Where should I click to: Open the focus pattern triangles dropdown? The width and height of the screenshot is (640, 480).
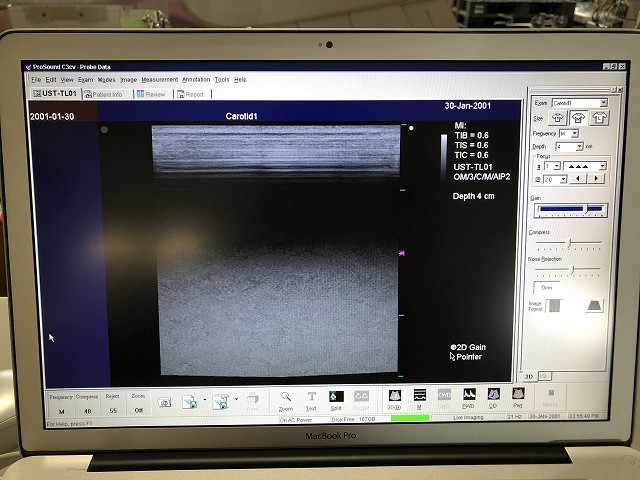coord(585,166)
